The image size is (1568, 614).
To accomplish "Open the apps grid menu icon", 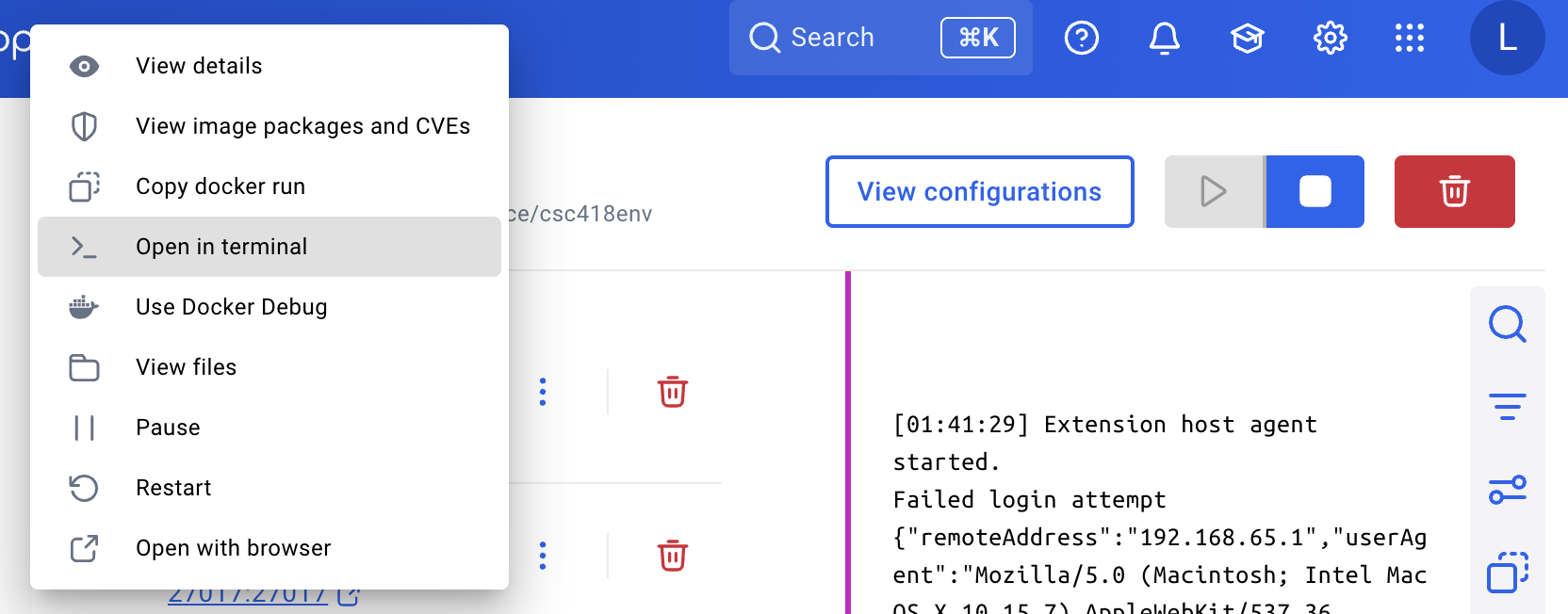I will pyautogui.click(x=1409, y=39).
